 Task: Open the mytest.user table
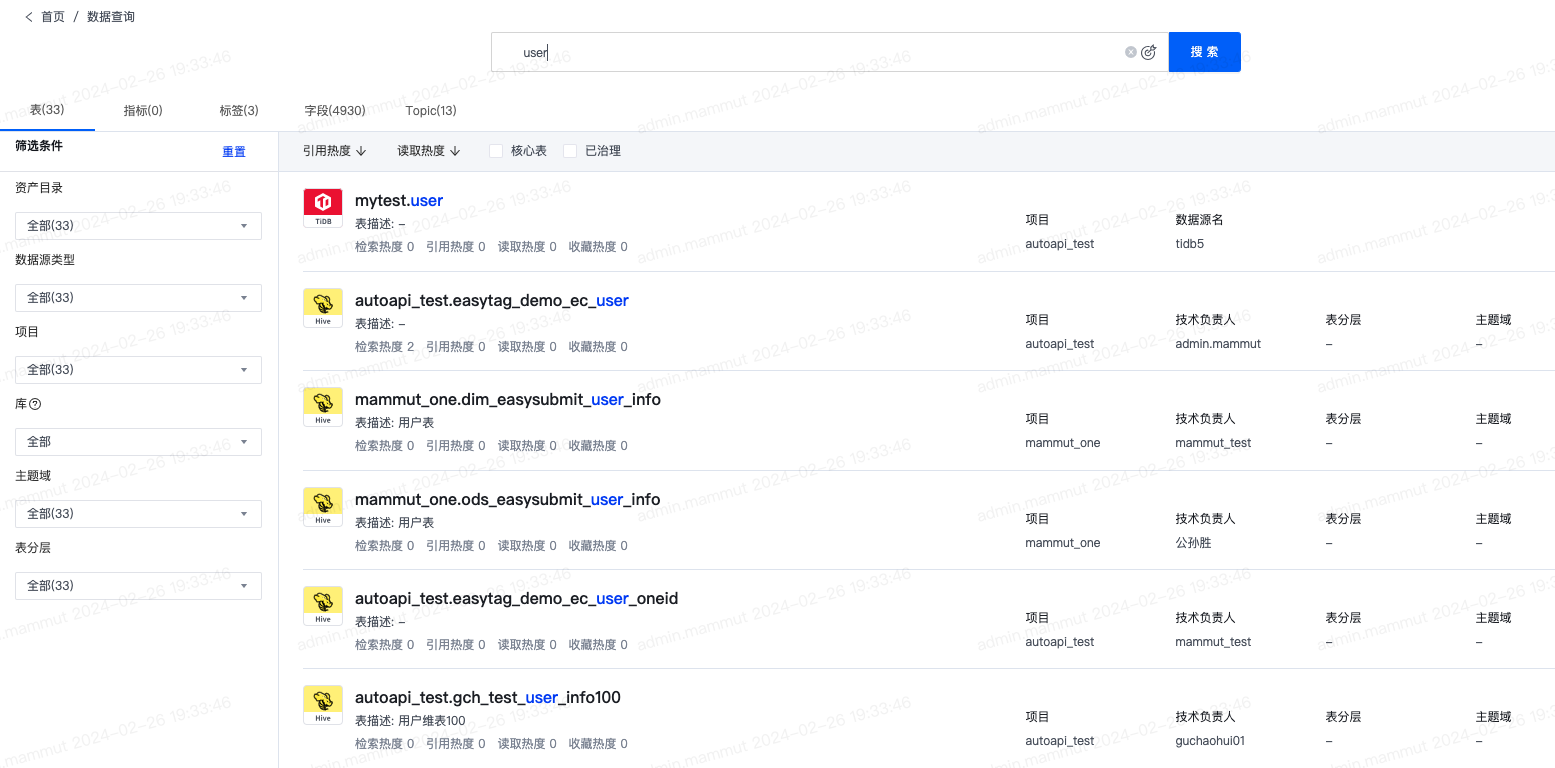coord(399,201)
